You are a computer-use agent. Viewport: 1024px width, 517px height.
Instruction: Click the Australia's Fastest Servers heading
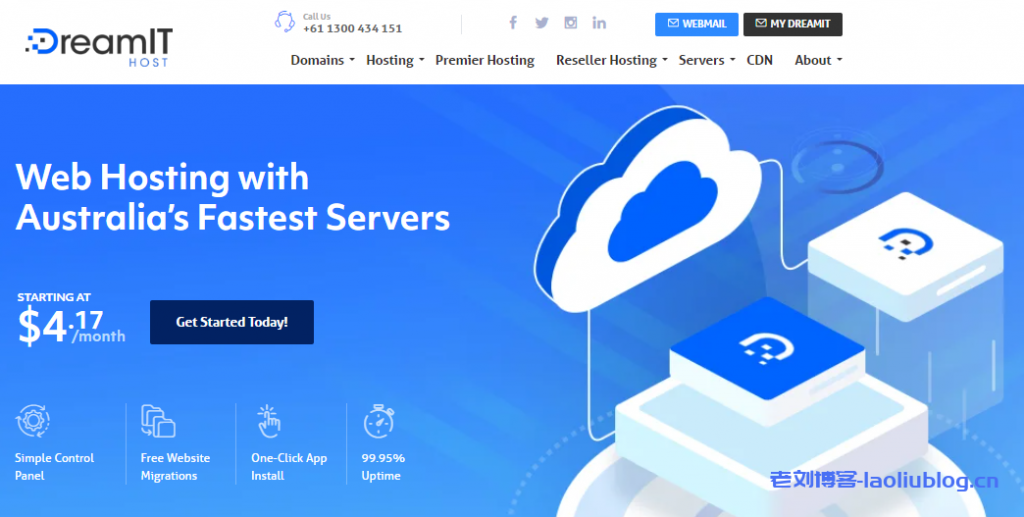pyautogui.click(x=232, y=217)
